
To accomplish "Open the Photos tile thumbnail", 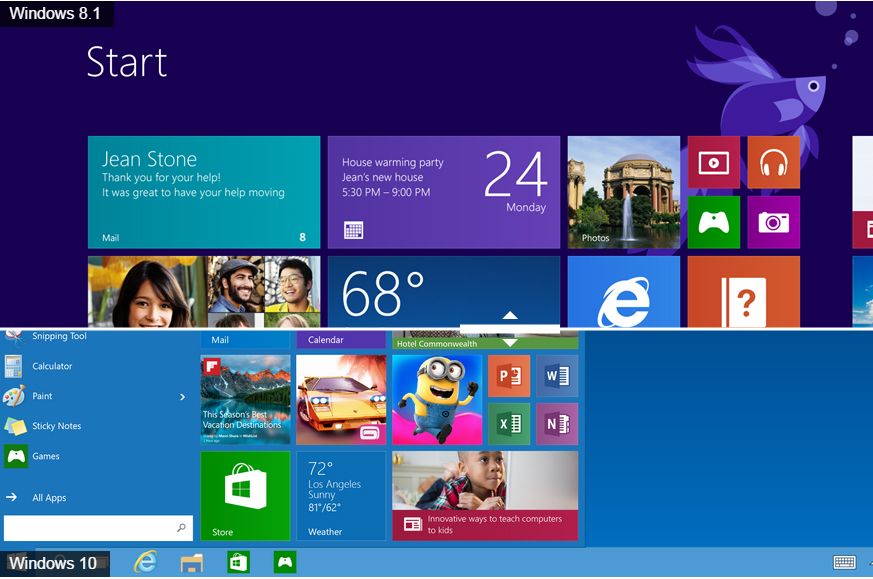I will 624,192.
